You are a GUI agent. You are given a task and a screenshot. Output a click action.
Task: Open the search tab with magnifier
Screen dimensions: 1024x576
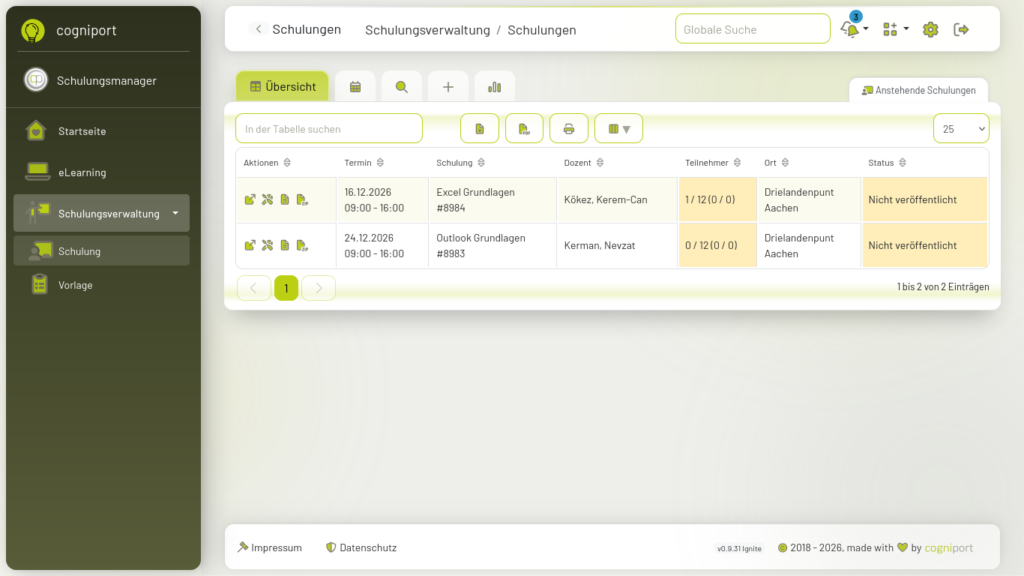point(402,87)
